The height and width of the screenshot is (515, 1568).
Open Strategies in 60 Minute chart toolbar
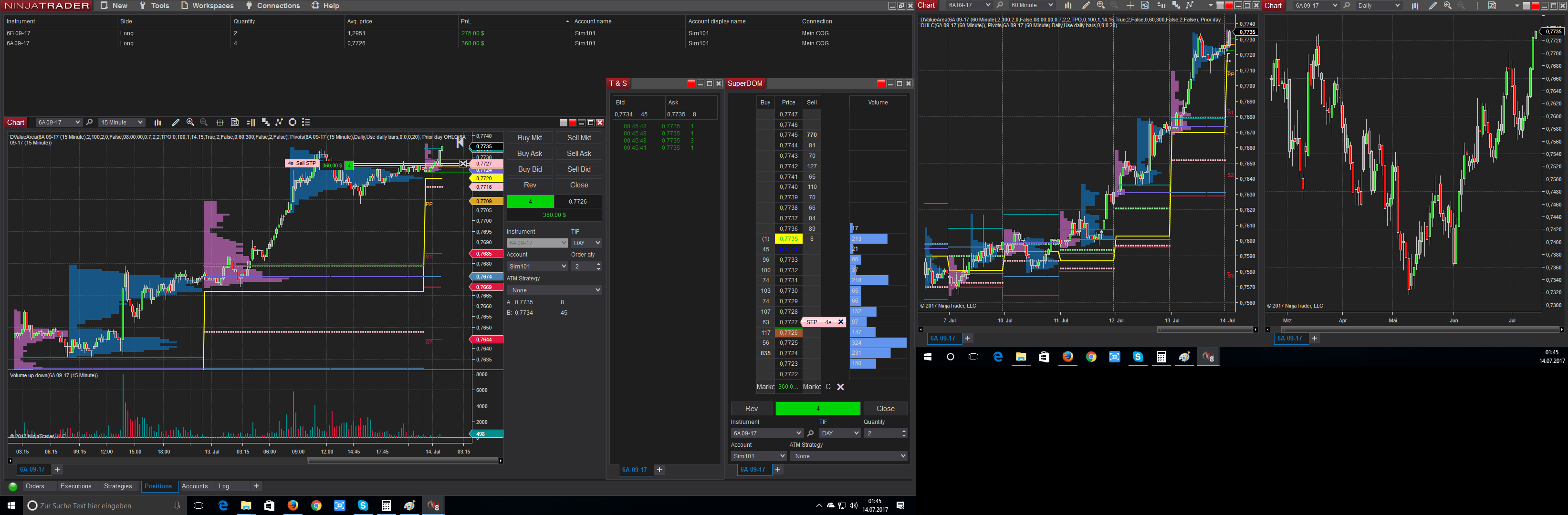click(x=1190, y=5)
